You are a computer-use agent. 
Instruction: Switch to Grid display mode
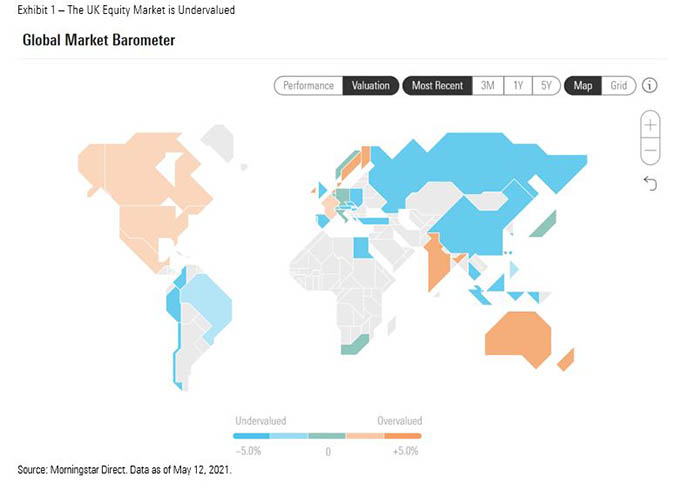click(x=618, y=86)
